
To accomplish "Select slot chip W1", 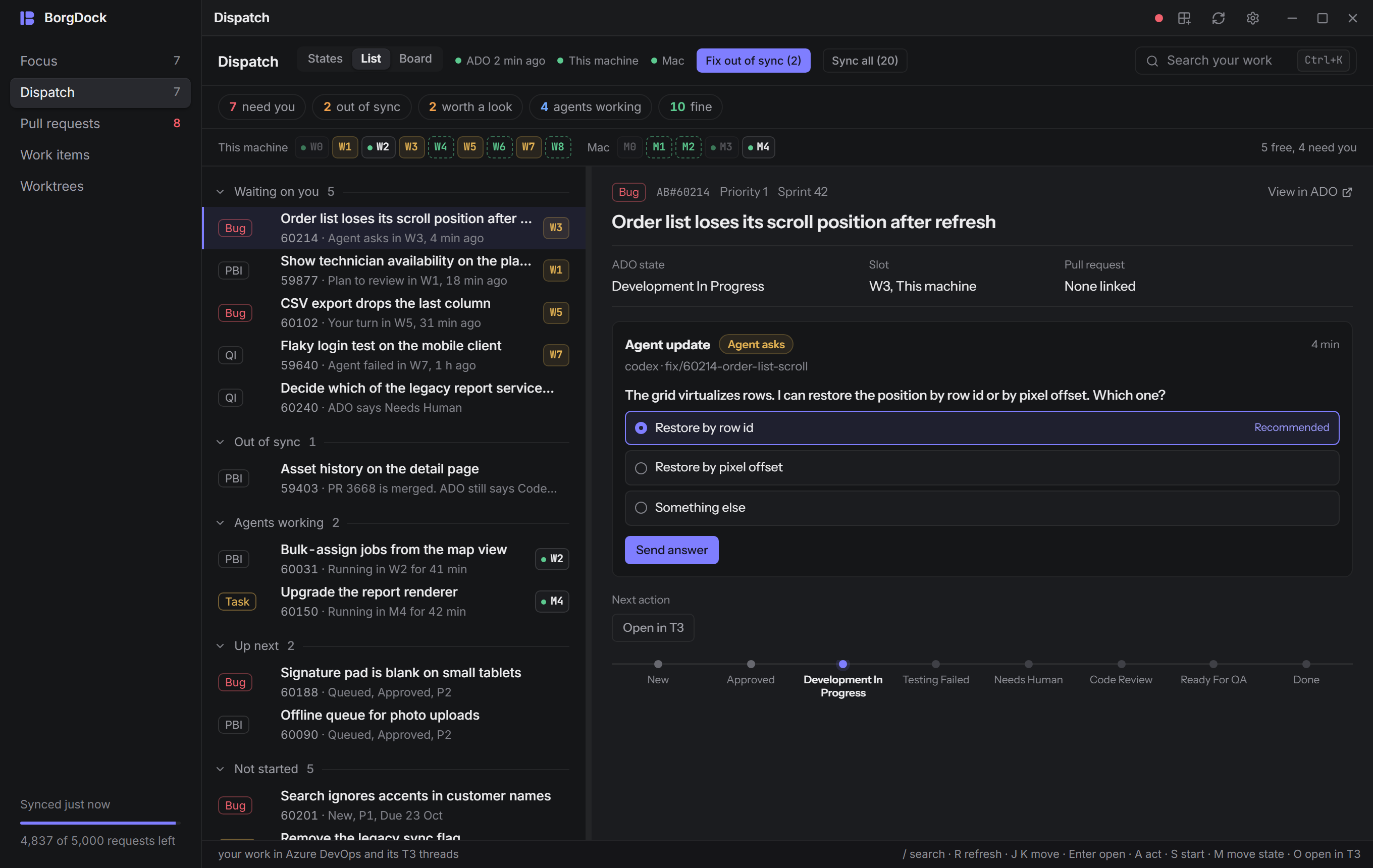I will click(345, 147).
